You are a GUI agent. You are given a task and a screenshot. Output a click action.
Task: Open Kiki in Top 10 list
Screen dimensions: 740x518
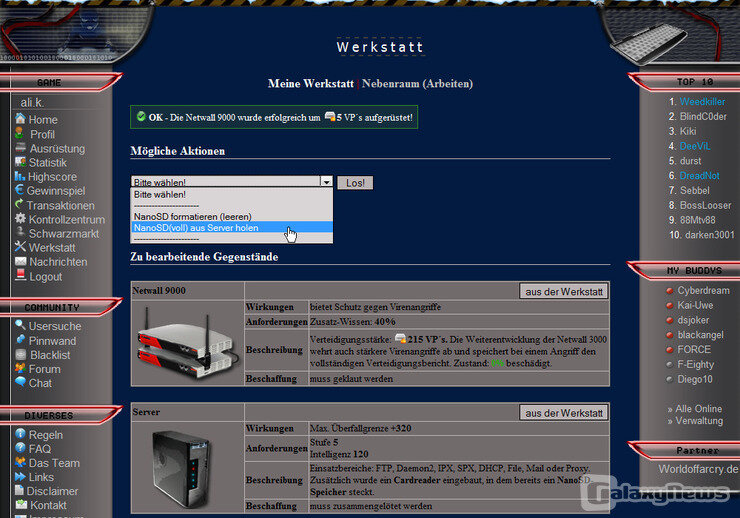click(688, 131)
